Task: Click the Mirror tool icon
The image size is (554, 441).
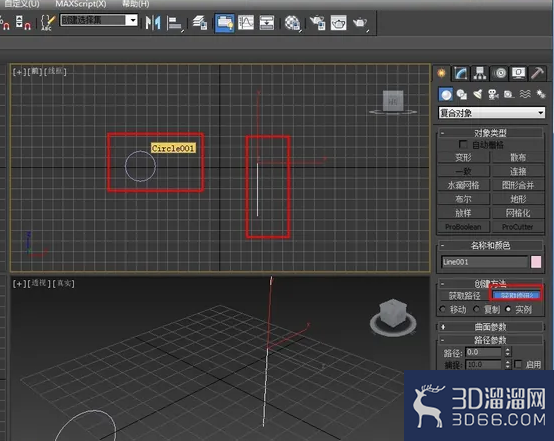Action: click(x=153, y=23)
